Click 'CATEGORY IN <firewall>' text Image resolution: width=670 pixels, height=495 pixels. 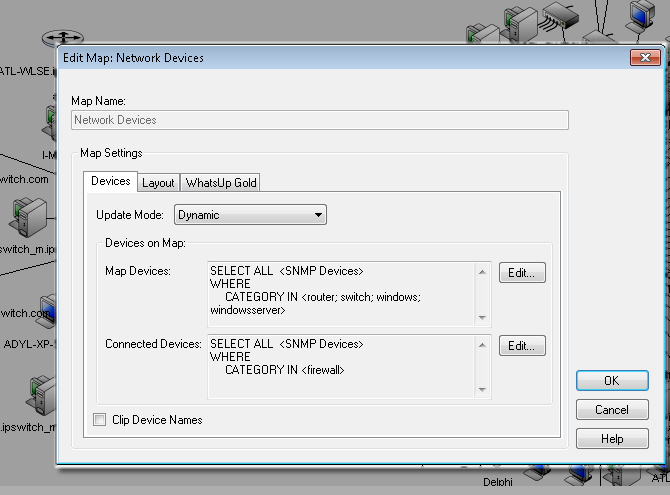point(285,370)
